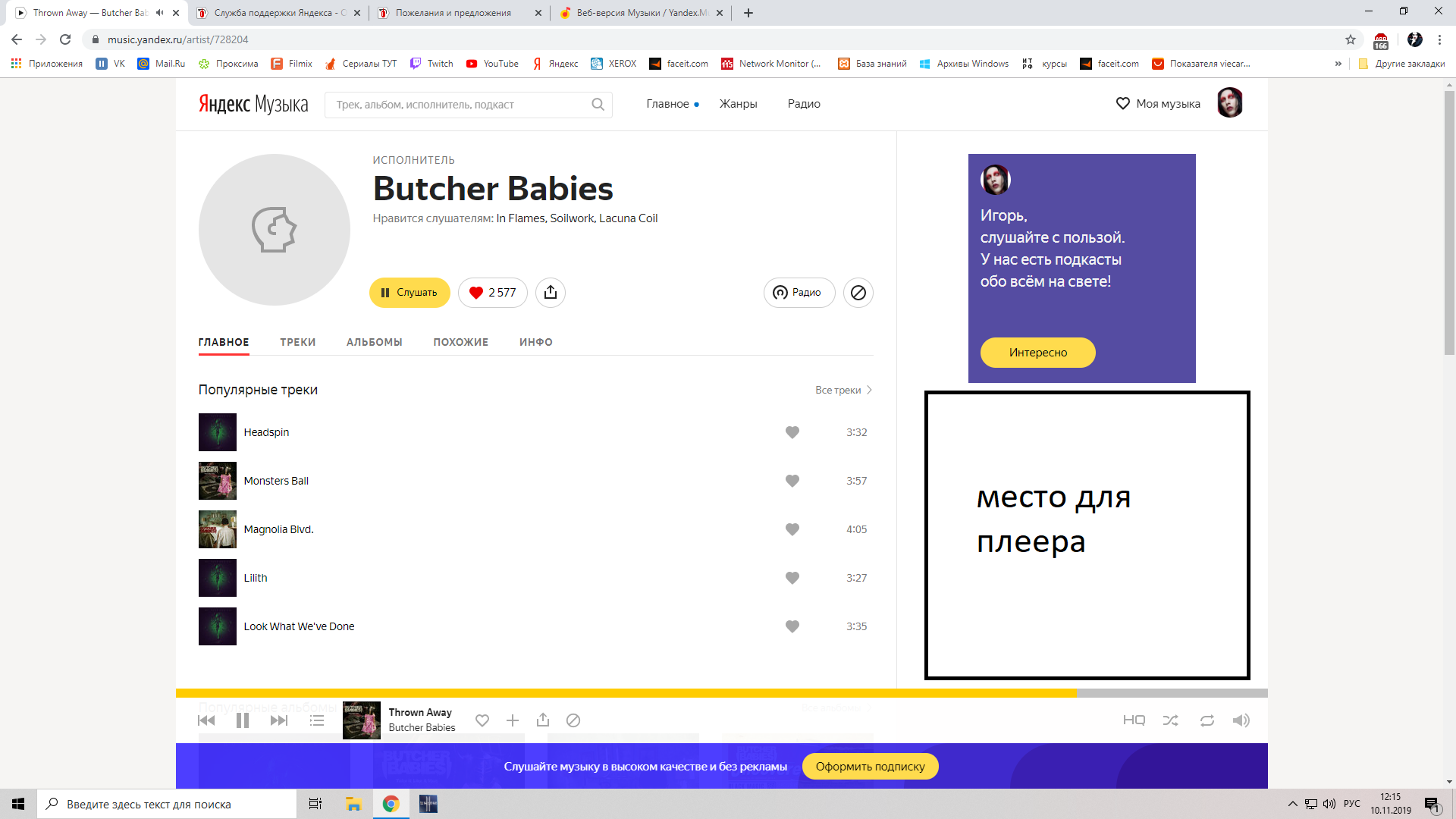This screenshot has height=819, width=1456.
Task: Open the user profile avatar menu
Action: (x=1230, y=103)
